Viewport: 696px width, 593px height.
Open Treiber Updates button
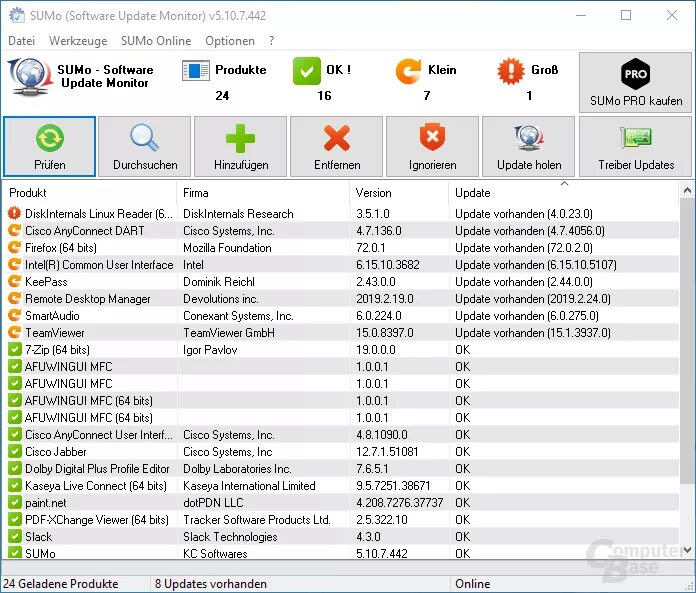pos(636,146)
